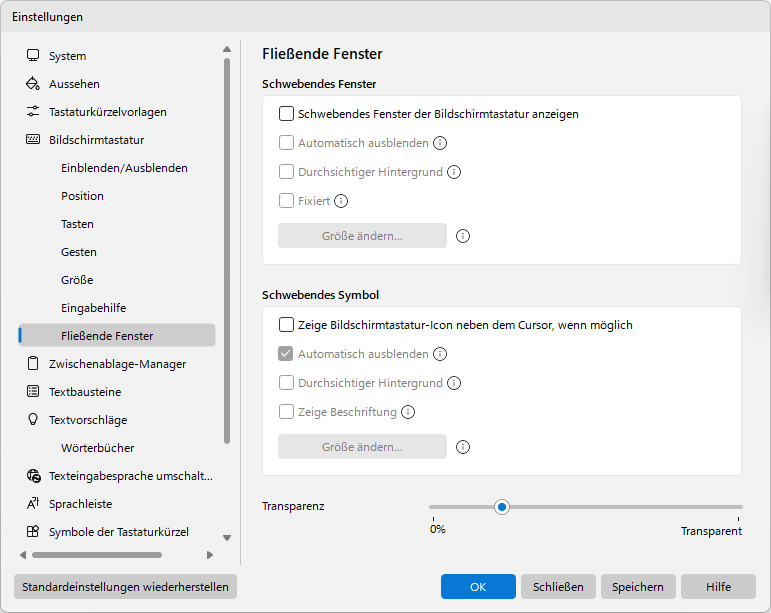Click the sidebar scroll up arrow
The image size is (771, 613).
227,49
